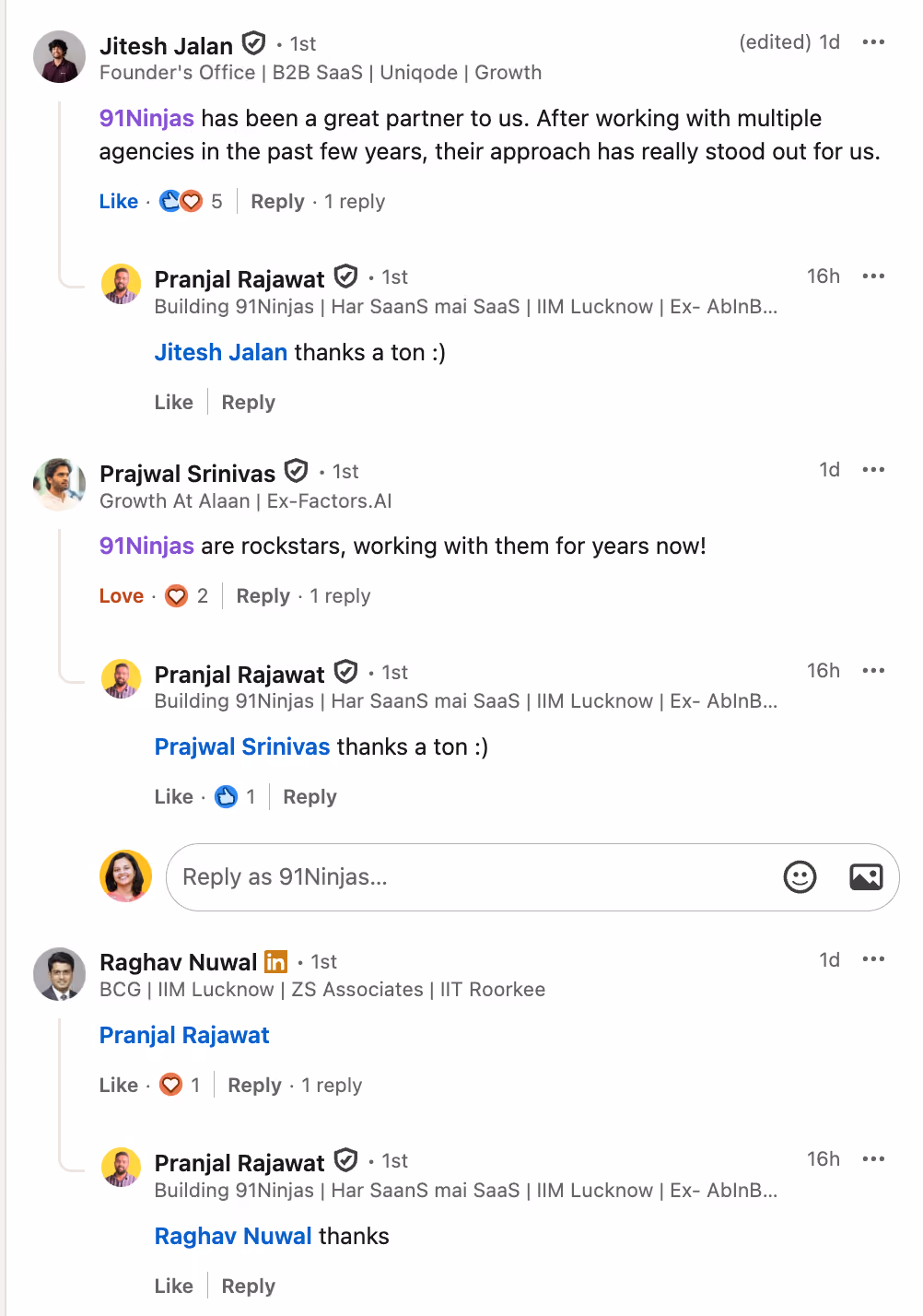The image size is (923, 1316).
Task: Open three-dot menu on Raghav Nuwal's comment
Action: [x=873, y=959]
